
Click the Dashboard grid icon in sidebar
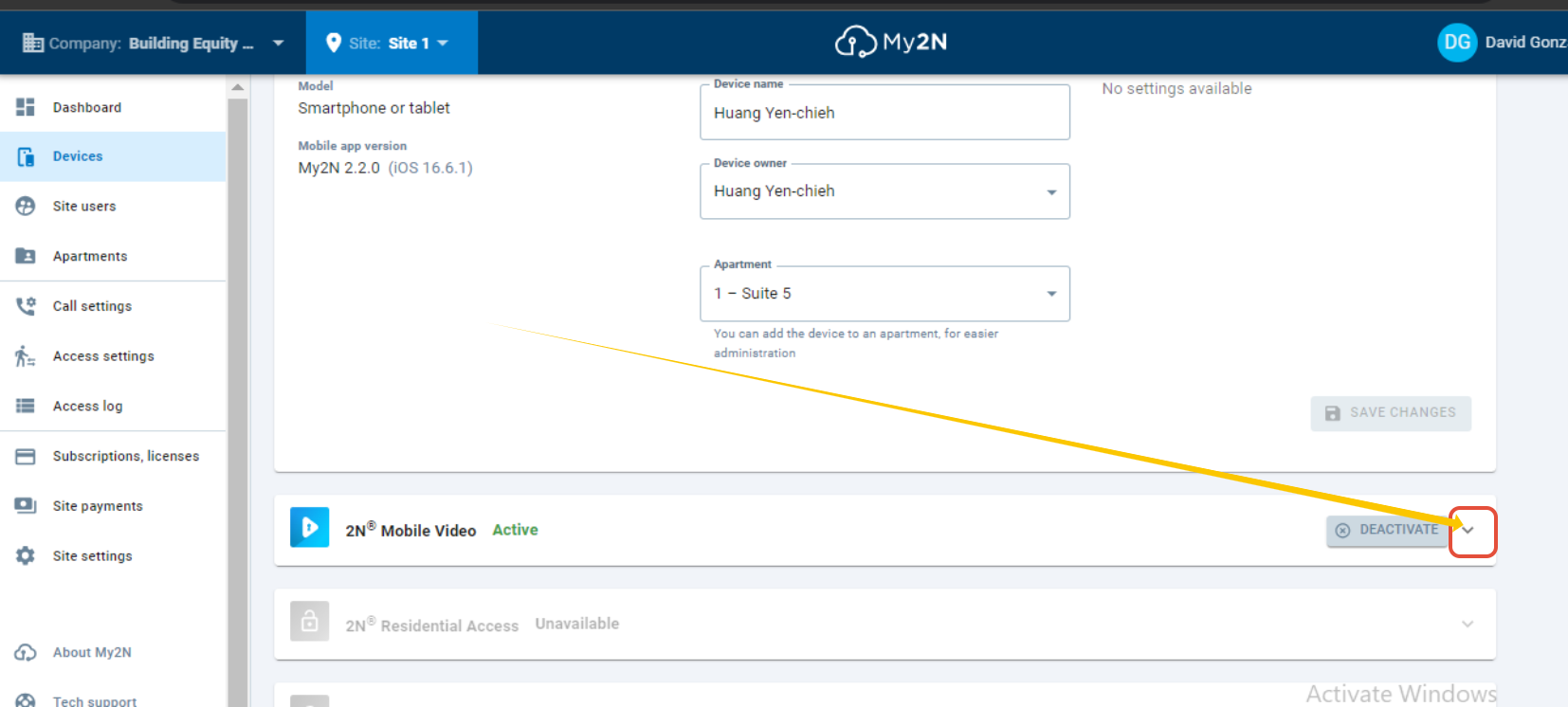pos(26,107)
